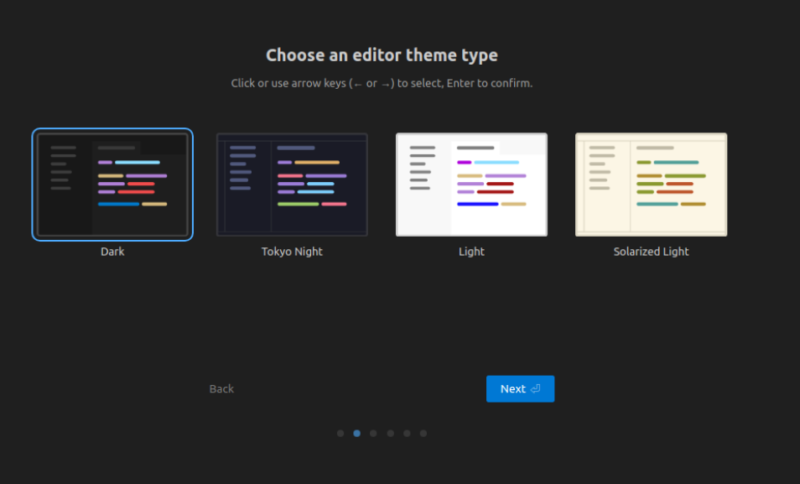Click the "Choose an editor theme type" heading
800x484 pixels.
click(381, 55)
